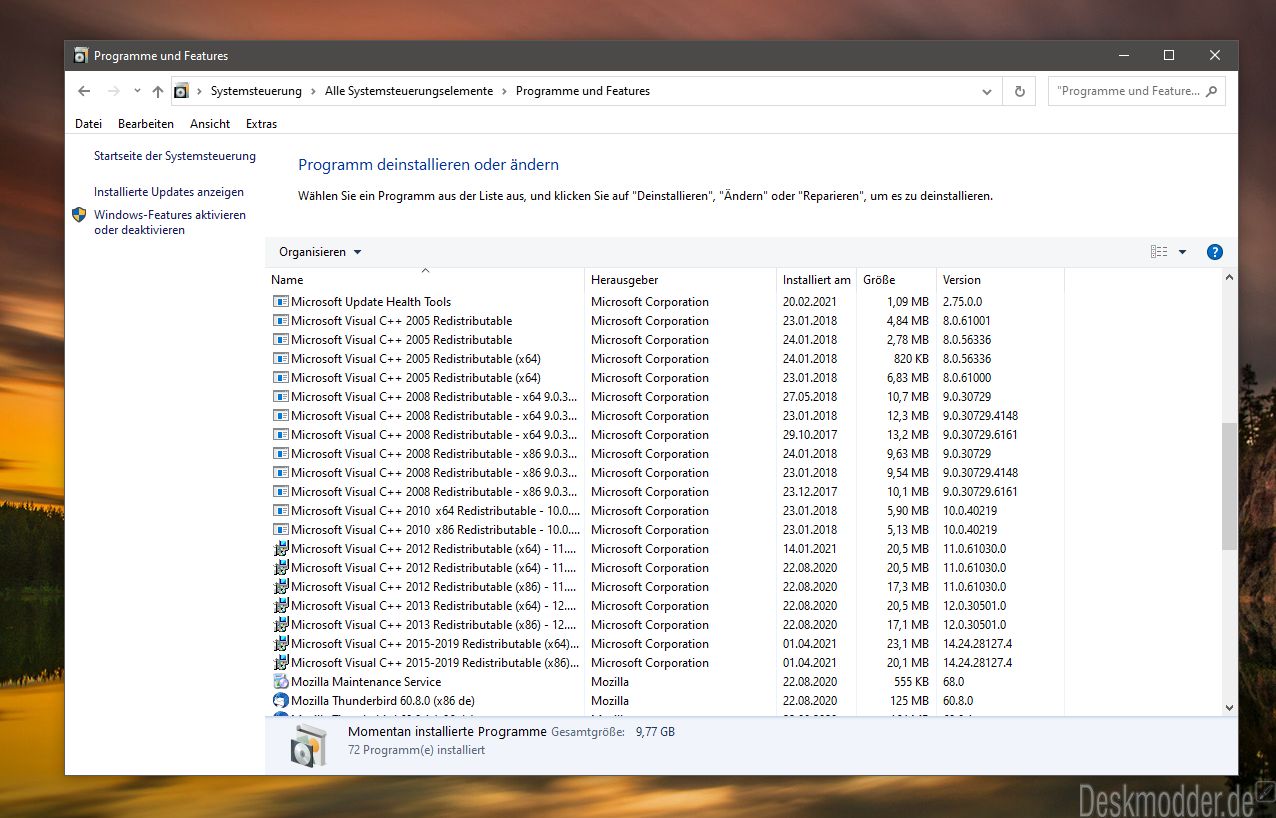Click Alle Systemsteuerungselemente breadcrumb
The image size is (1276, 818).
pos(409,91)
